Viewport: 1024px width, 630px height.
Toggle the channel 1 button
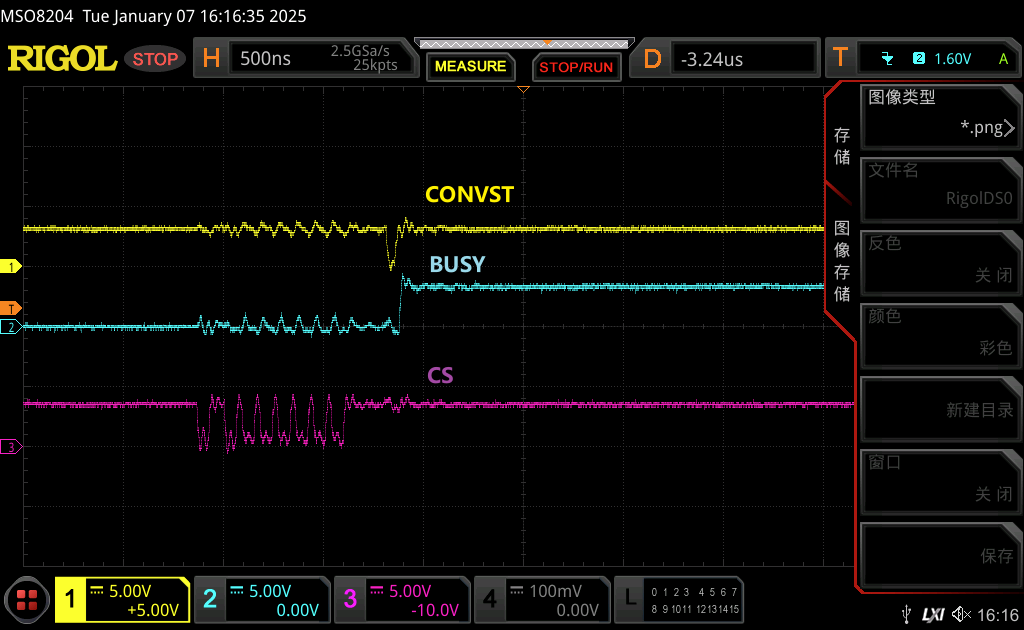[70, 599]
